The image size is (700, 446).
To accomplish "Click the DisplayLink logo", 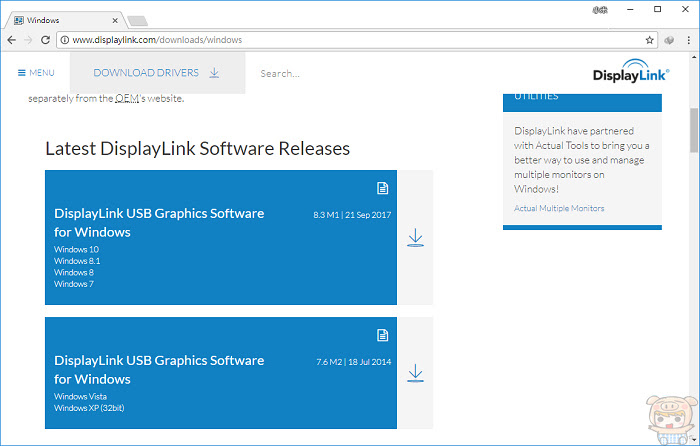I will coord(631,71).
